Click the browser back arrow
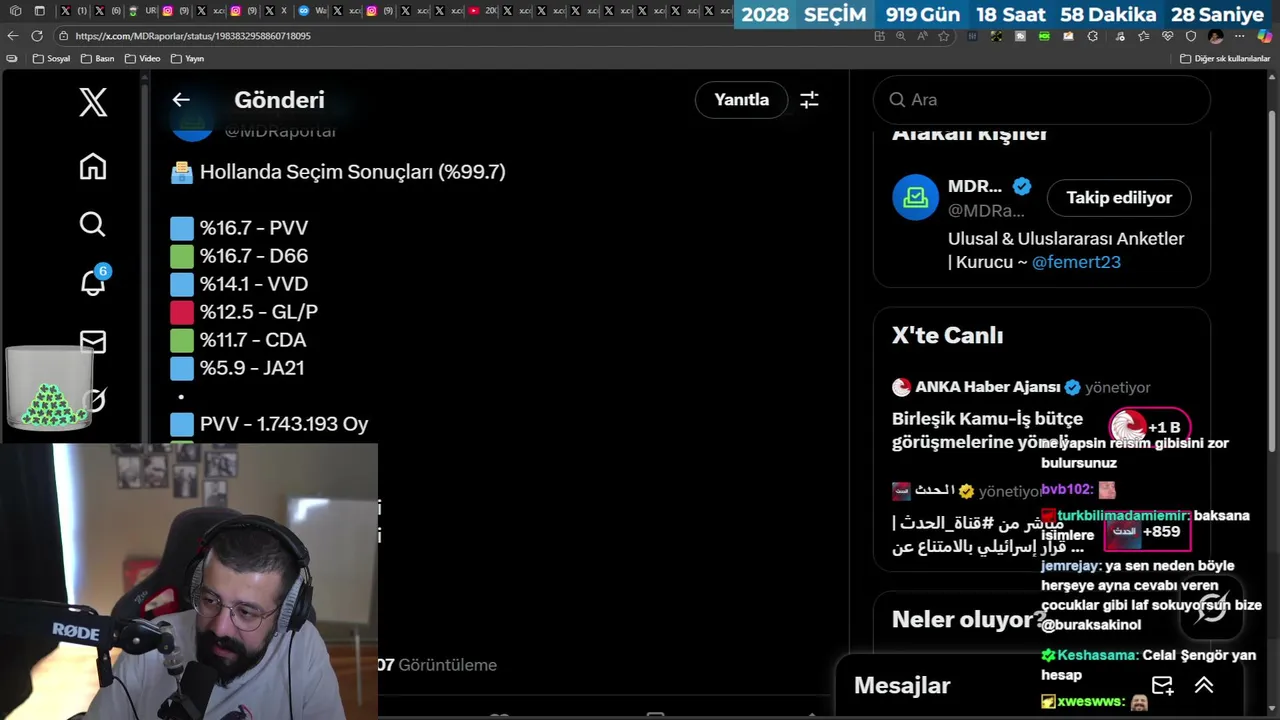The height and width of the screenshot is (720, 1280). click(12, 36)
